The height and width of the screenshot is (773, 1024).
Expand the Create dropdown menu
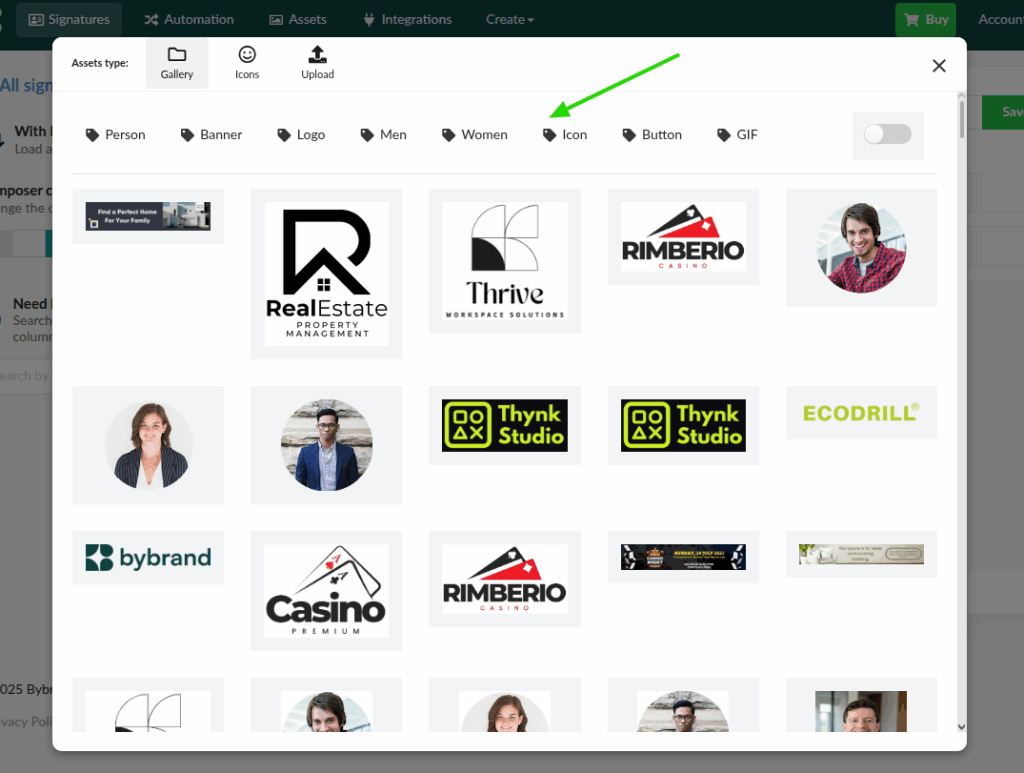coord(509,19)
